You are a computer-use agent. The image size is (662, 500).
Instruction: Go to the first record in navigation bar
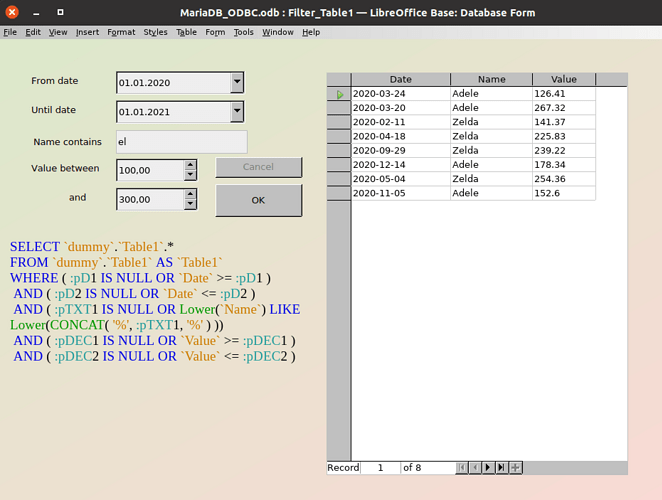pos(462,467)
